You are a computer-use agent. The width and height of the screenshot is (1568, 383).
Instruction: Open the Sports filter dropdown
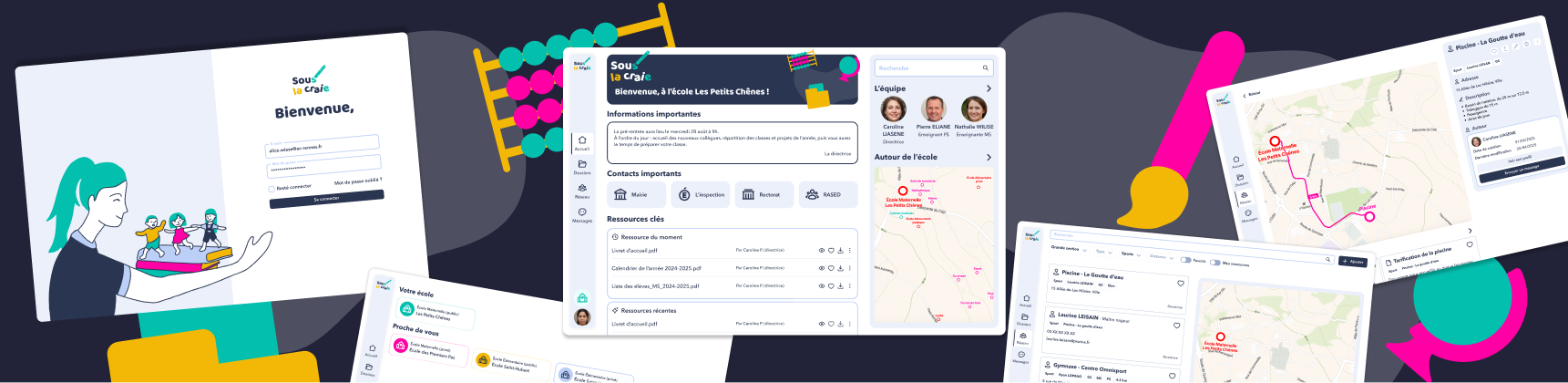[1131, 254]
